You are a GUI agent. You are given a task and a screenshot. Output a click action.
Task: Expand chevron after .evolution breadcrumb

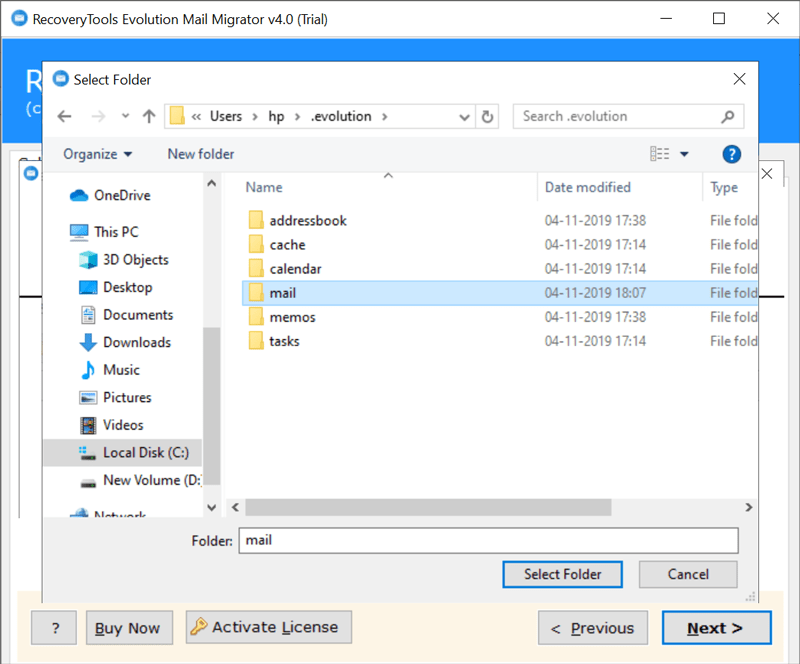385,117
